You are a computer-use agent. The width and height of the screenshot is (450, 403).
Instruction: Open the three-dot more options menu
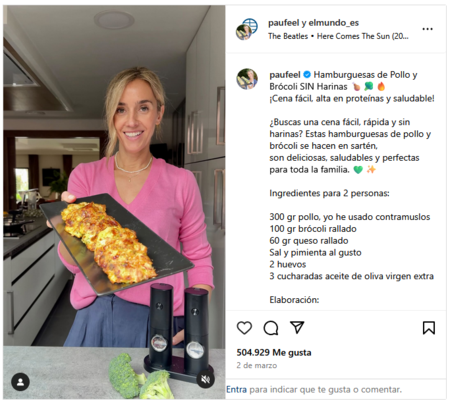(427, 29)
